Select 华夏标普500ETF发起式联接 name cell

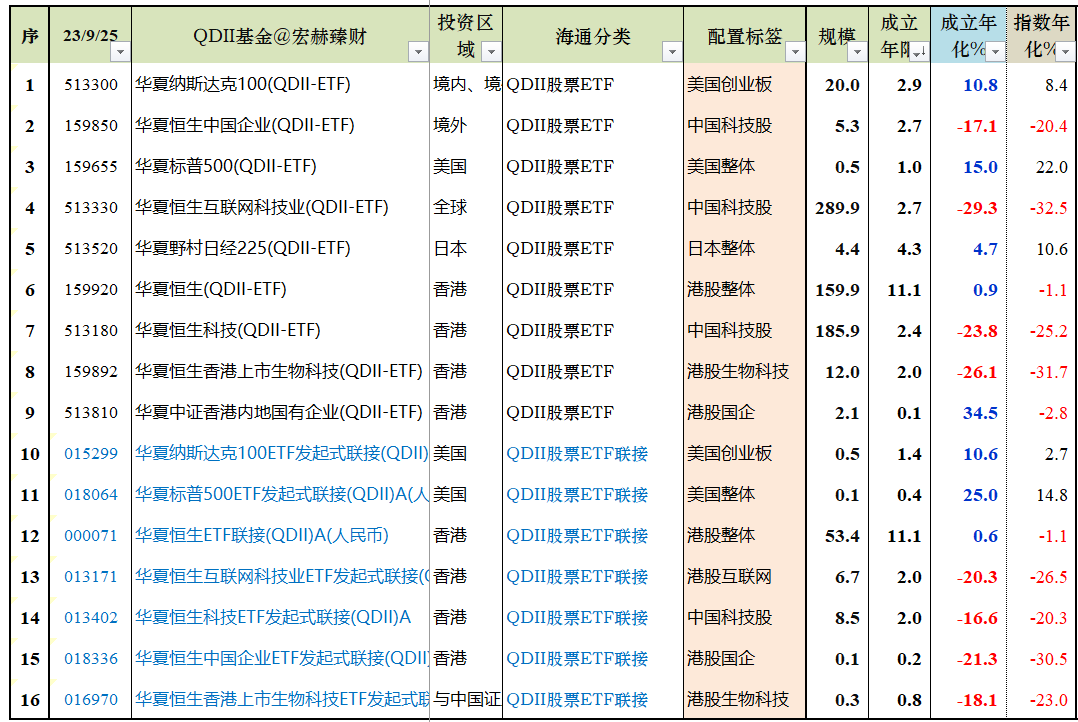pos(281,495)
